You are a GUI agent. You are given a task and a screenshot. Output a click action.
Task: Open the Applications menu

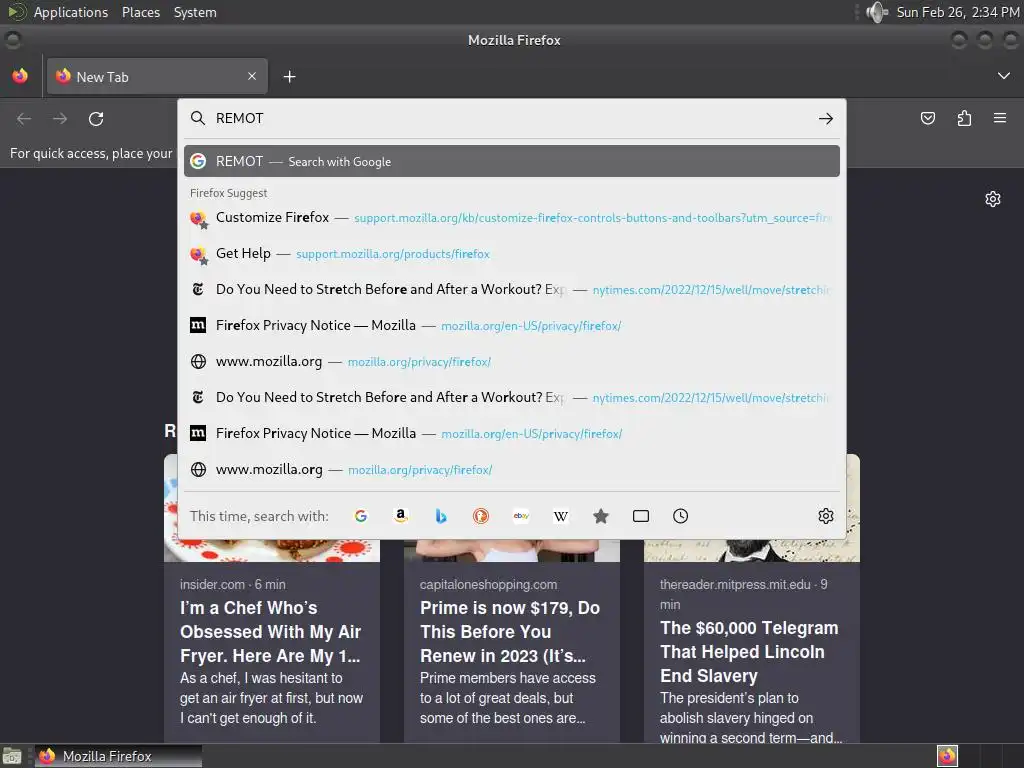click(71, 12)
